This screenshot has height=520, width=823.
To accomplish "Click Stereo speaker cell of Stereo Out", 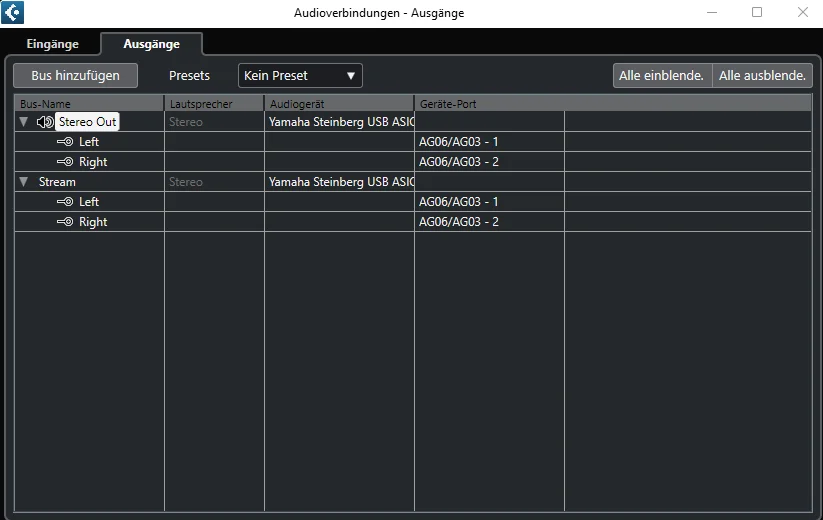I will 214,122.
